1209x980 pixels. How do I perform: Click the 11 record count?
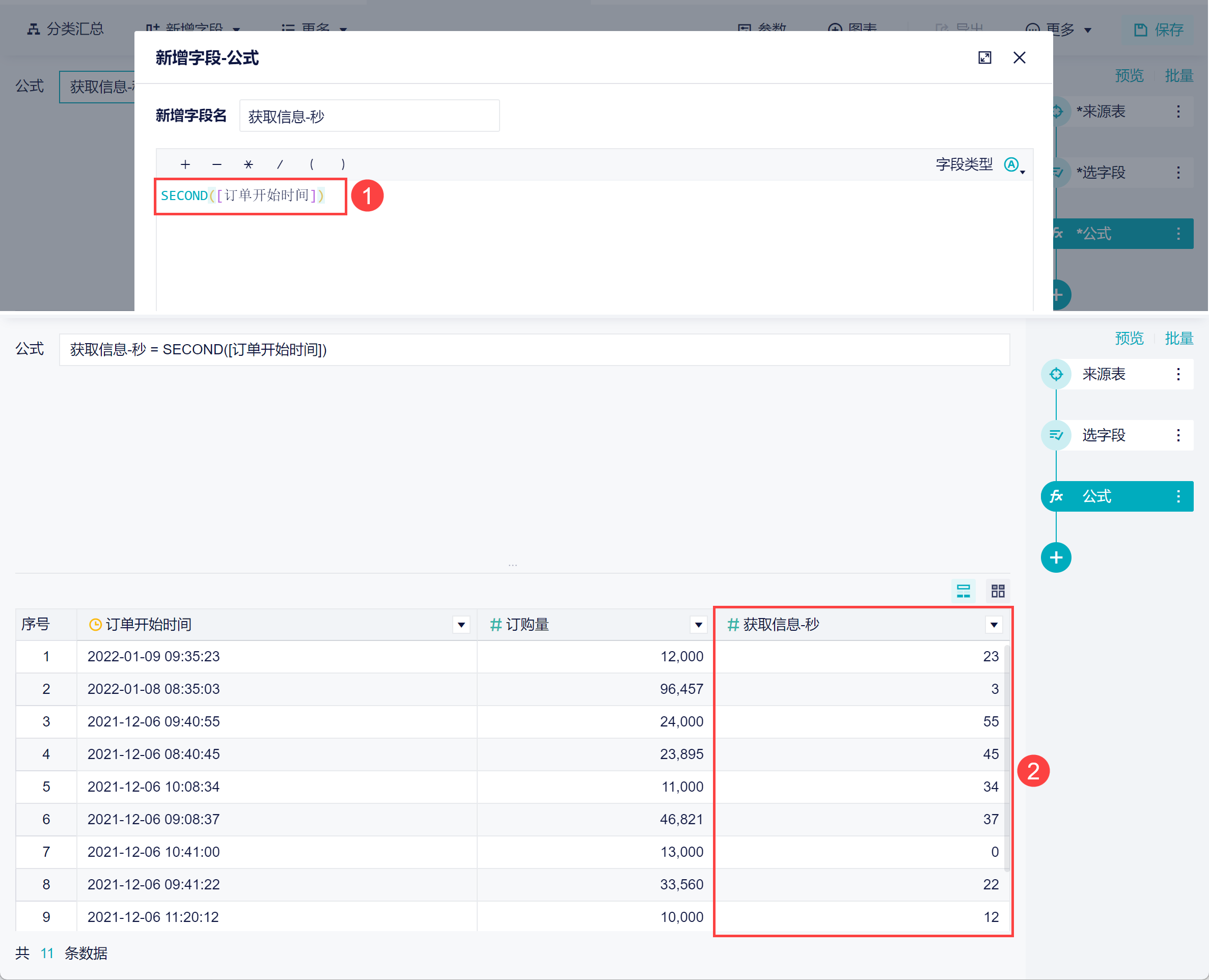coord(47,954)
